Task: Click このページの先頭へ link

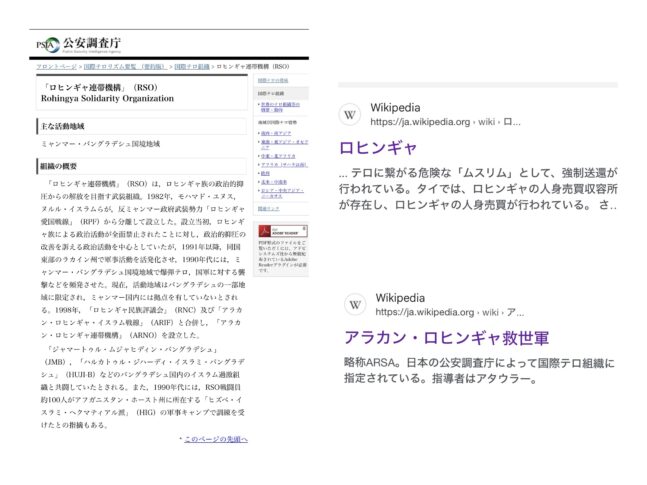Action: coord(216,439)
